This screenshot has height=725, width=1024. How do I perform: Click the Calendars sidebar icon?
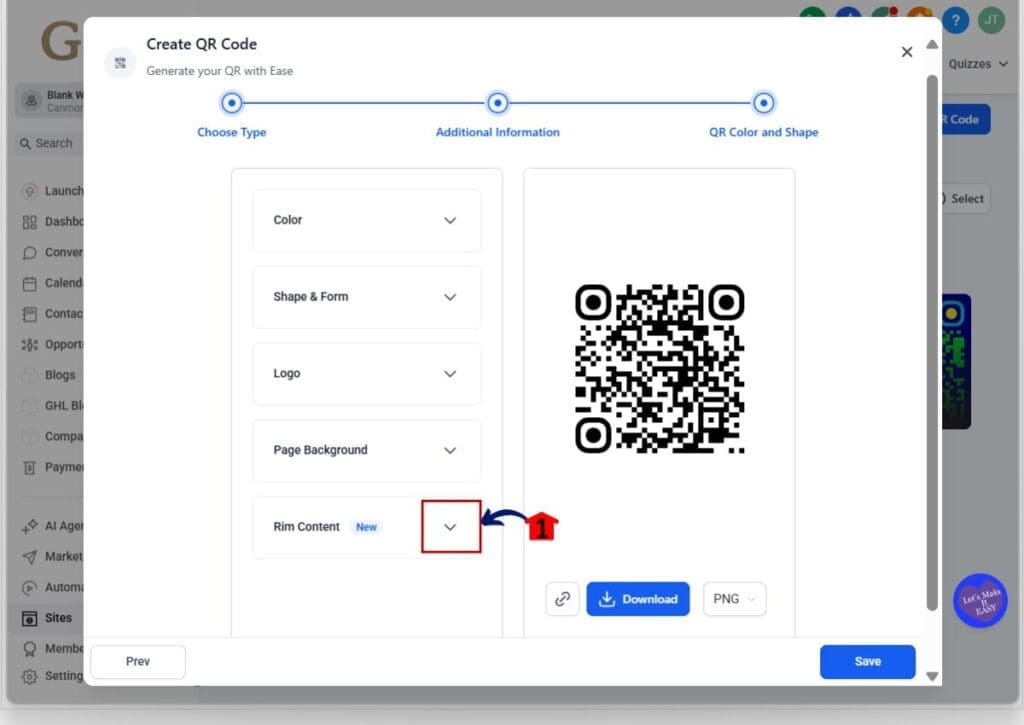29,283
